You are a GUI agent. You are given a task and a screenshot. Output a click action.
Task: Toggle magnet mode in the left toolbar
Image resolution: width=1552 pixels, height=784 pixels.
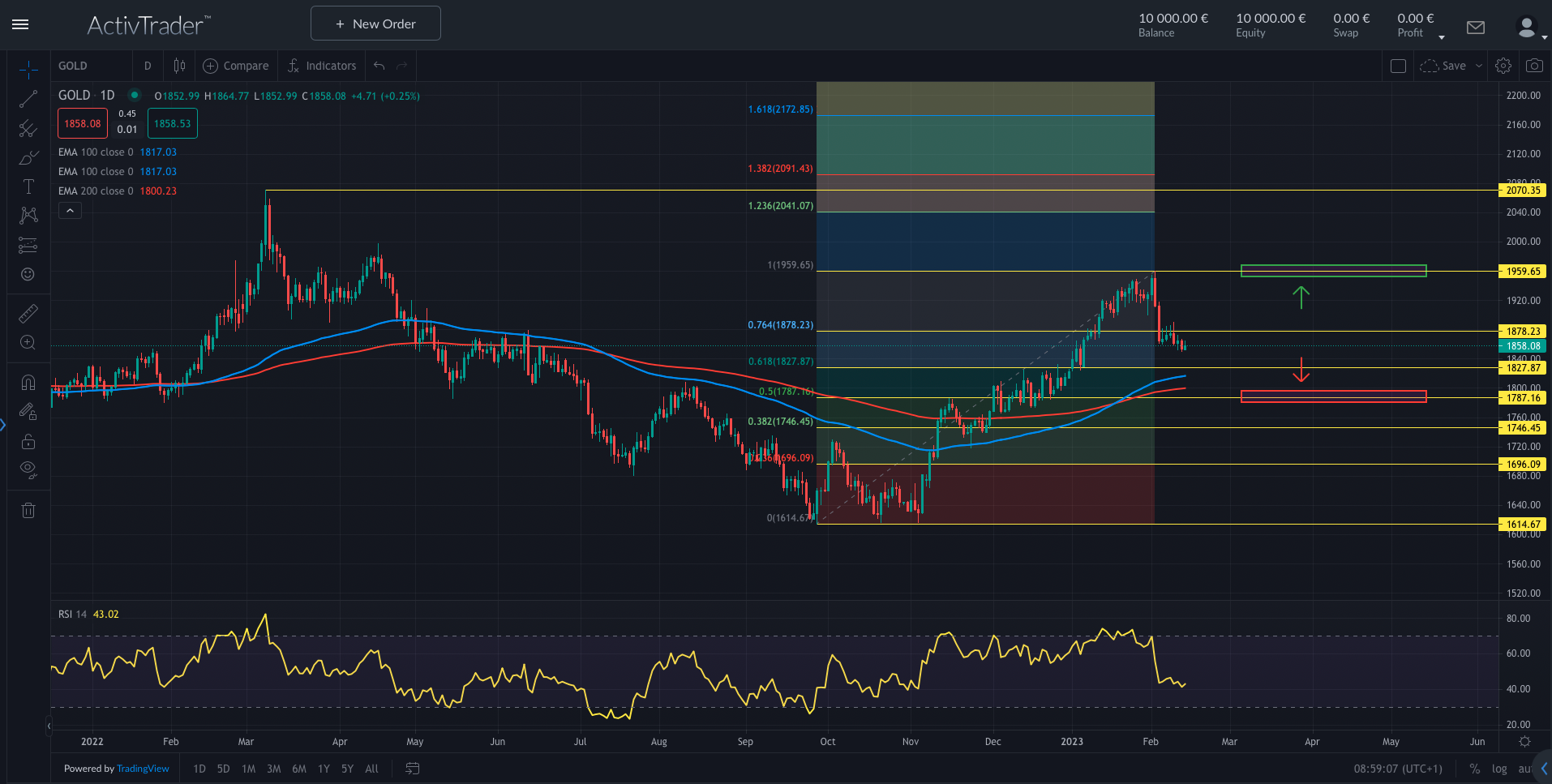click(28, 382)
